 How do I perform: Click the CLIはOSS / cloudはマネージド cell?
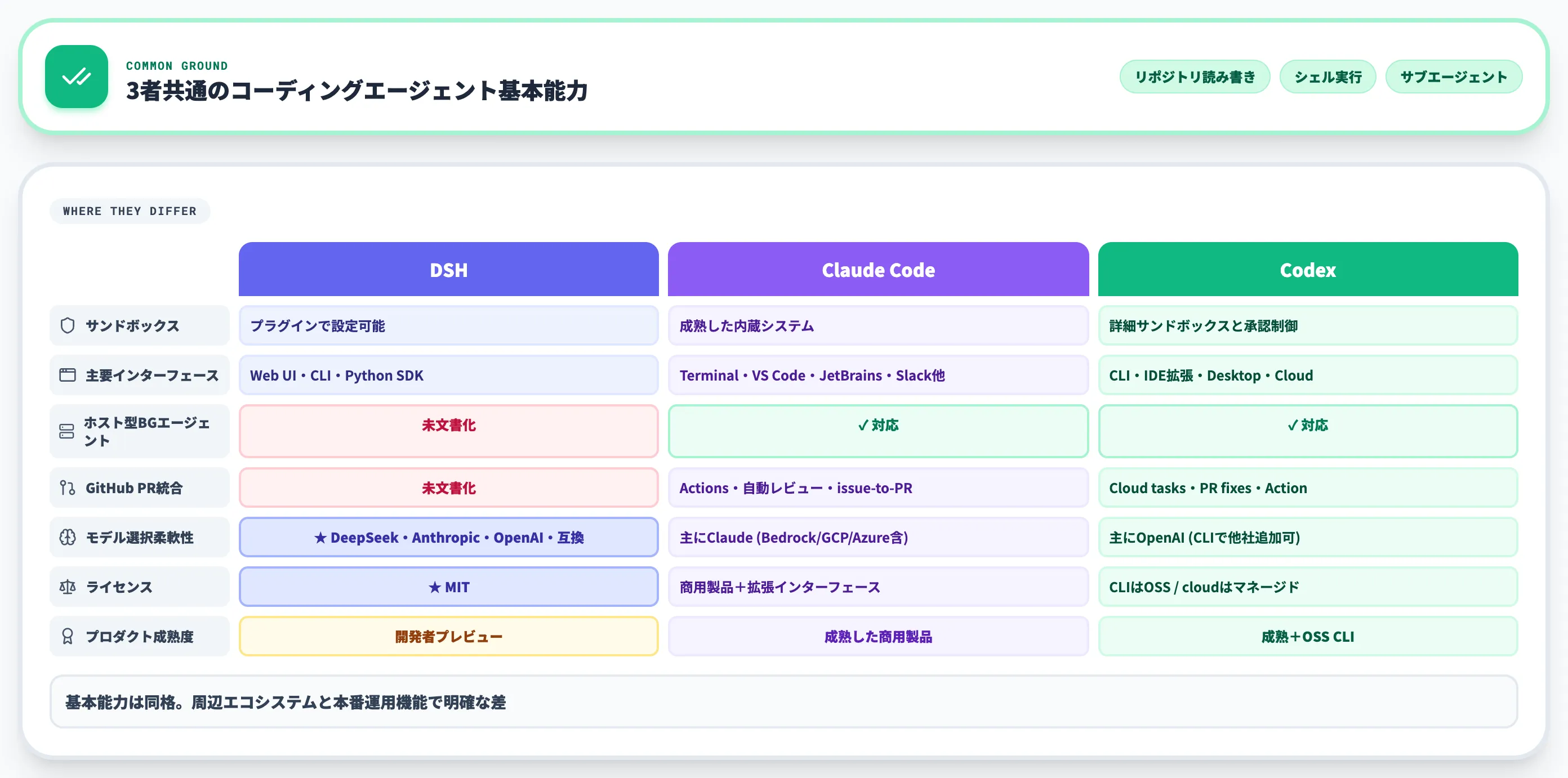point(1308,587)
